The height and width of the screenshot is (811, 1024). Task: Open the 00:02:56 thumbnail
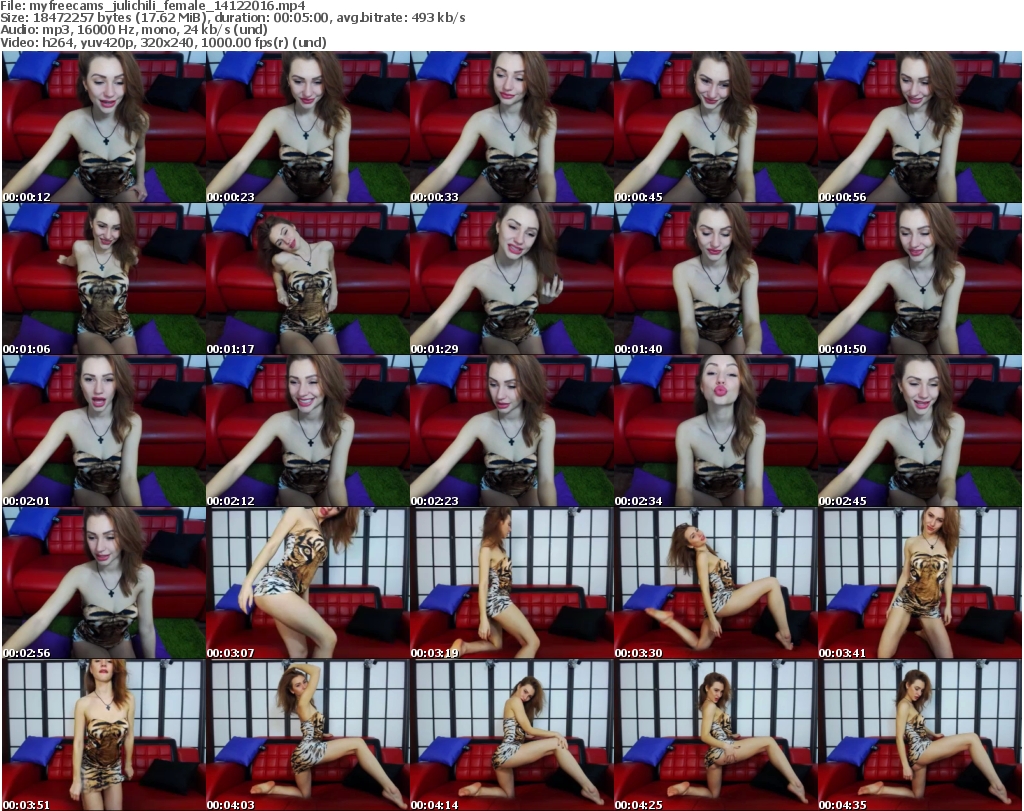[x=104, y=583]
